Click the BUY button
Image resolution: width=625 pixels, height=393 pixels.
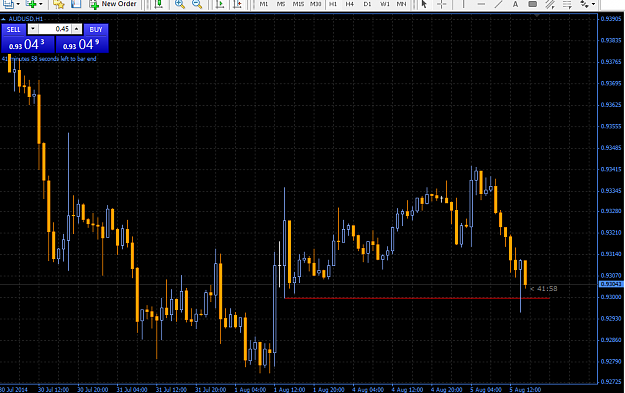(x=96, y=29)
